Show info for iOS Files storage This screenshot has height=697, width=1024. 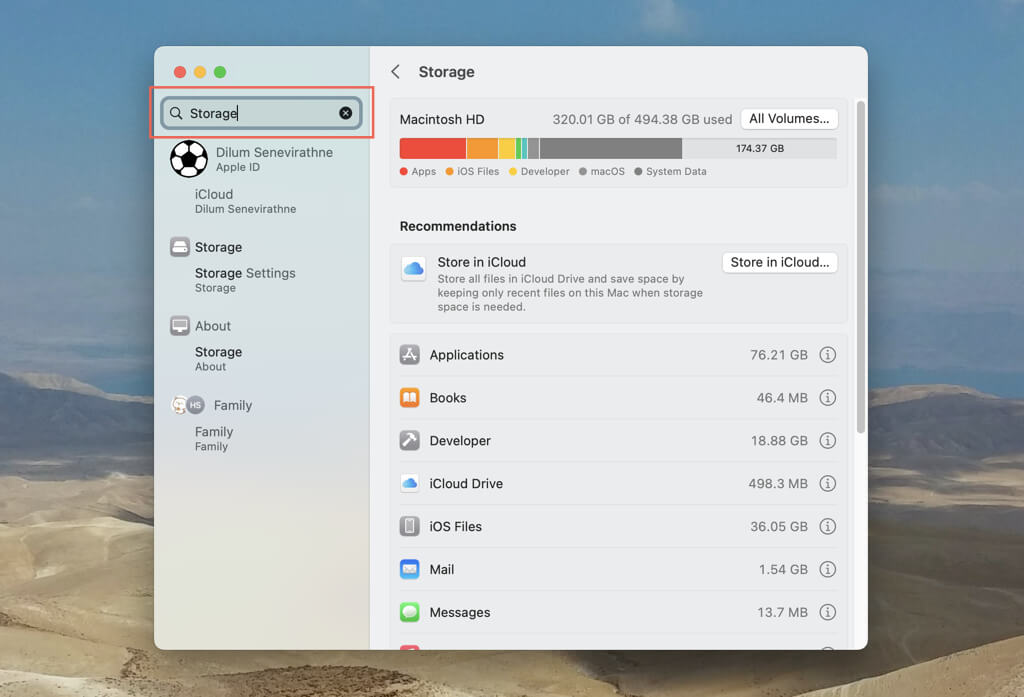point(827,527)
